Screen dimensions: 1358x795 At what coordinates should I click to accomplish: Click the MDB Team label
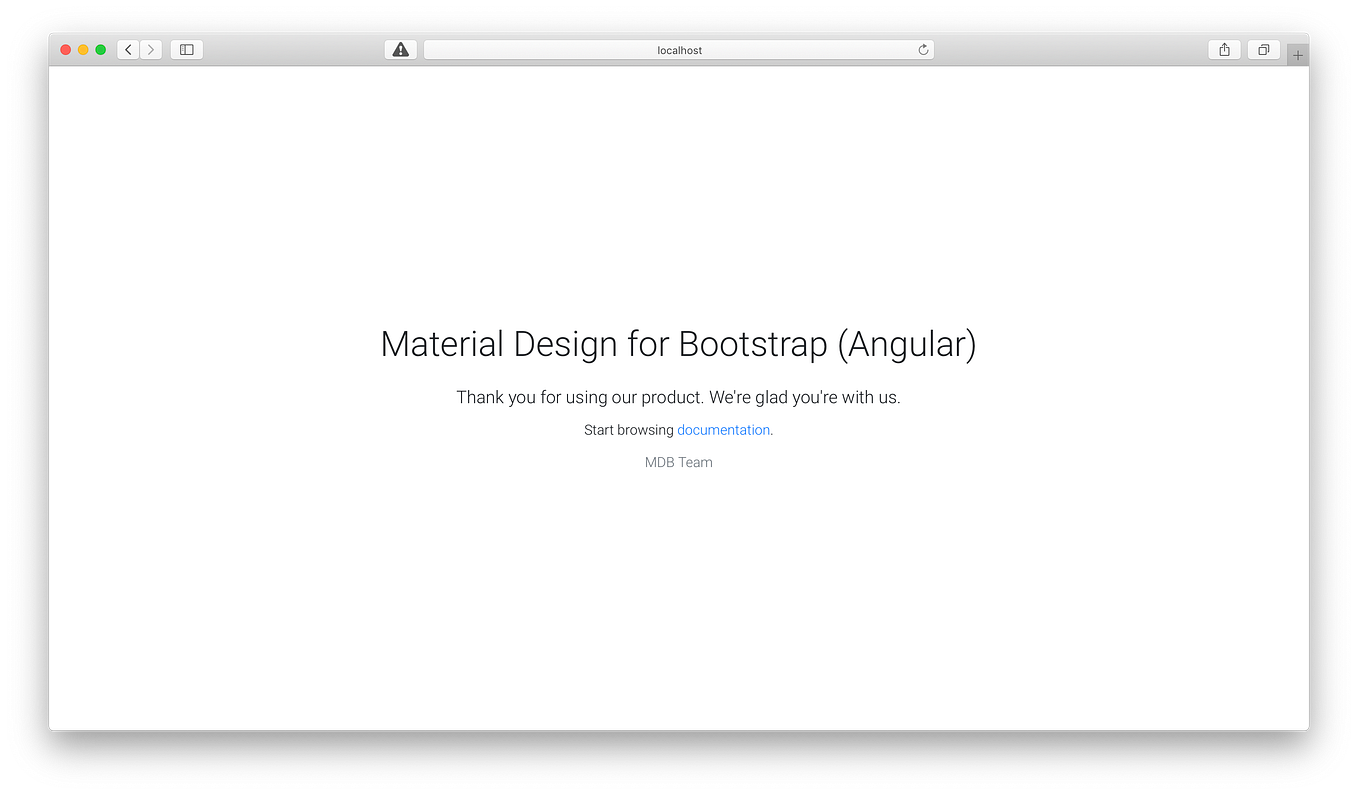point(678,462)
